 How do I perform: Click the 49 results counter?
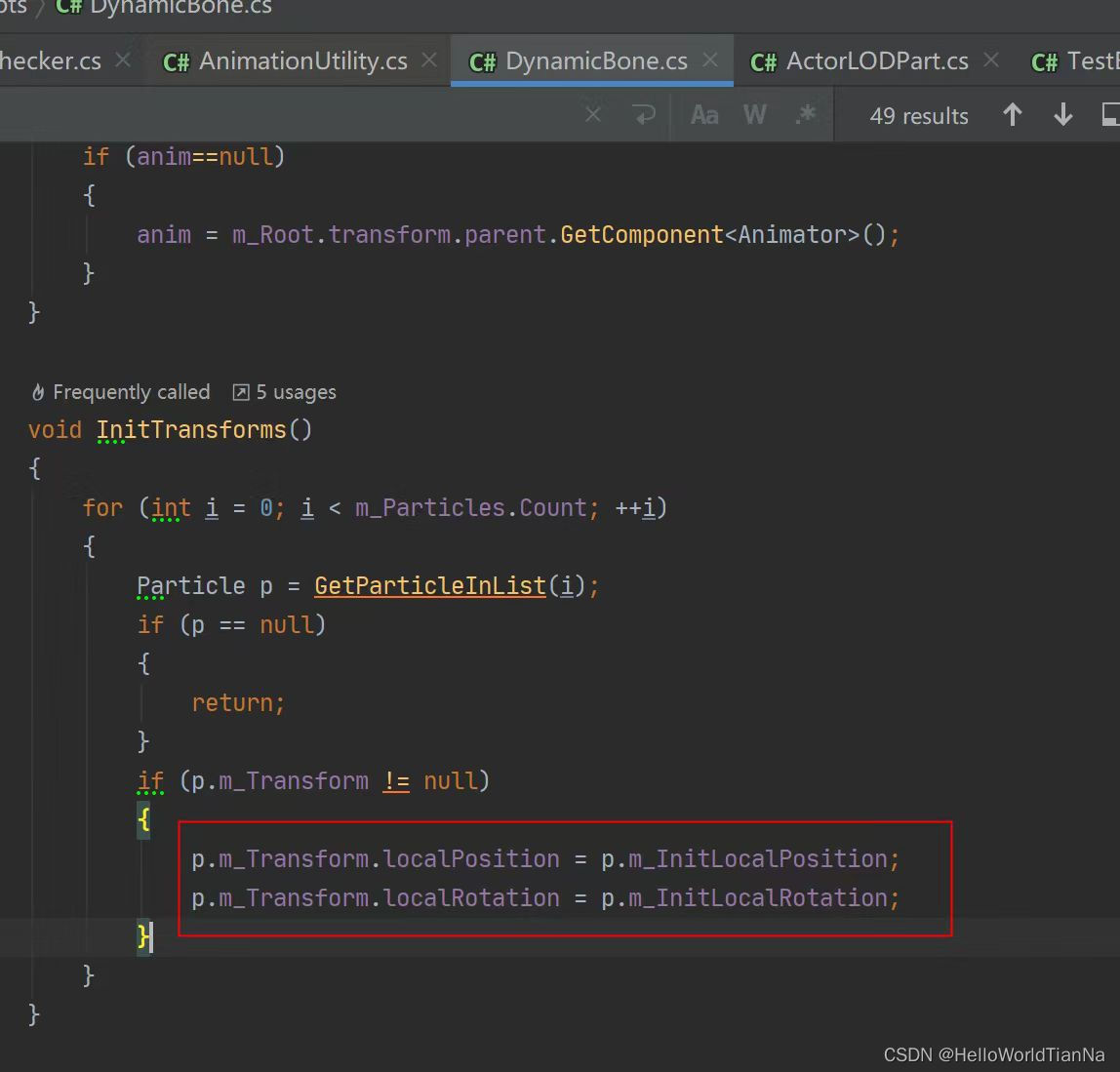pyautogui.click(x=918, y=114)
